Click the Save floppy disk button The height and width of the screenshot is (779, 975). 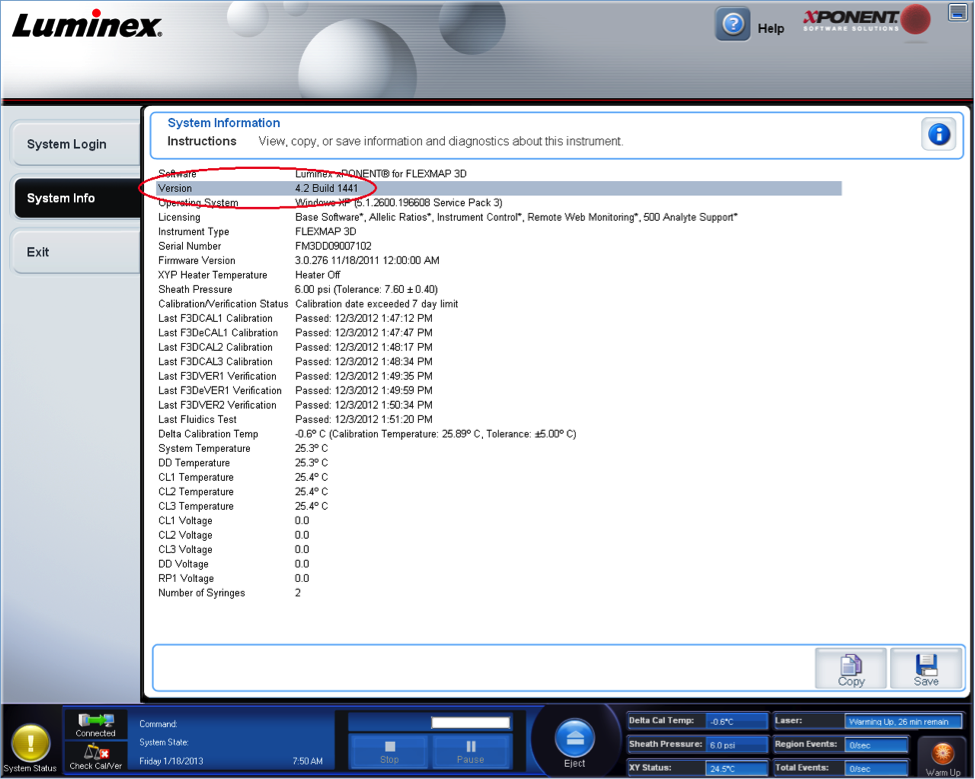tap(926, 668)
